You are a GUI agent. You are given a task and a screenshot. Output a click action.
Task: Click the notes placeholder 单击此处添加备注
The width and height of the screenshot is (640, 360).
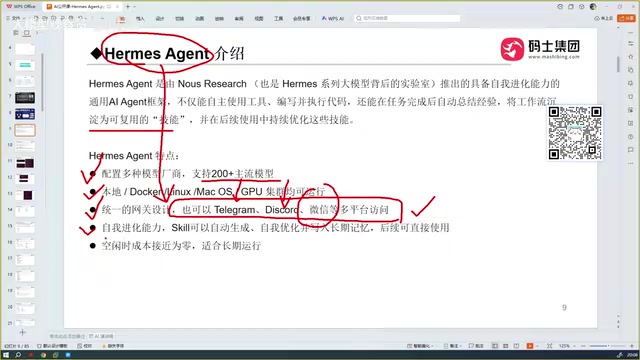[67, 336]
